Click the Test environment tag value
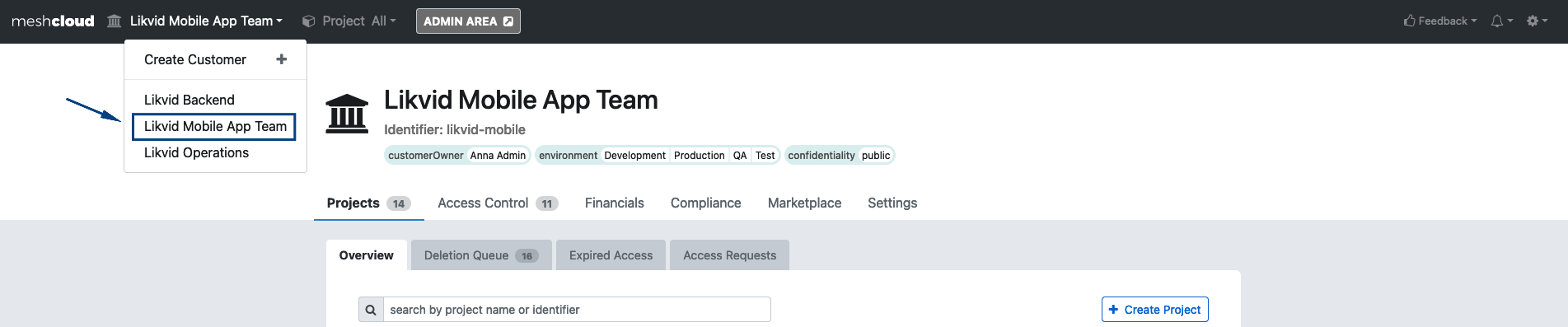 pos(765,155)
